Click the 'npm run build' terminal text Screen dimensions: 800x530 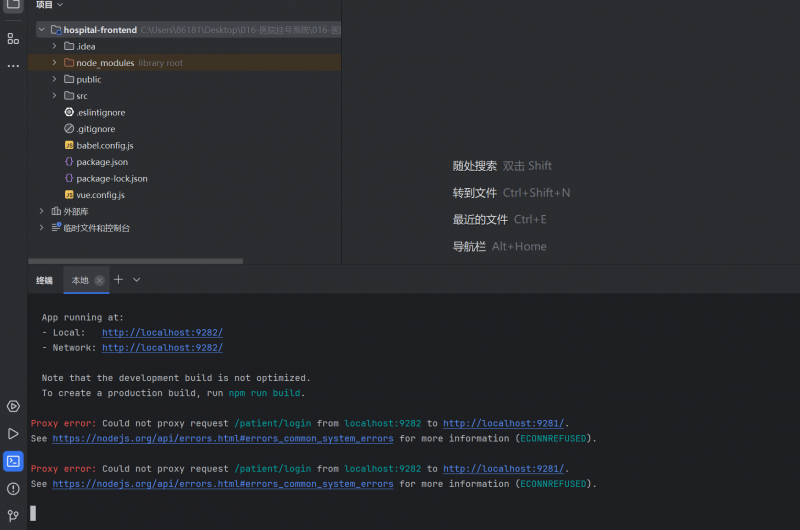point(264,393)
